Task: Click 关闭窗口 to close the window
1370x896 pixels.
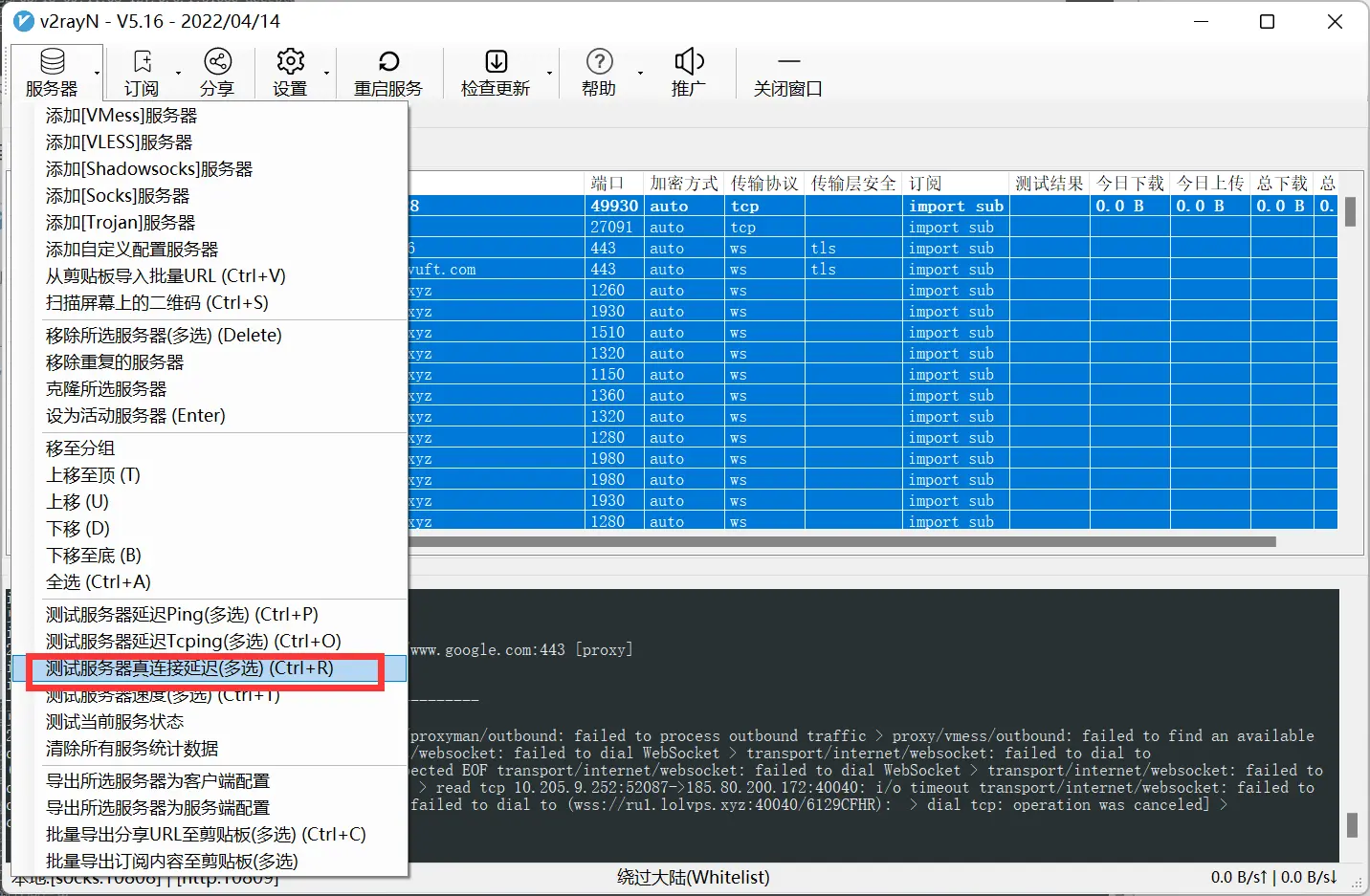Action: [788, 73]
